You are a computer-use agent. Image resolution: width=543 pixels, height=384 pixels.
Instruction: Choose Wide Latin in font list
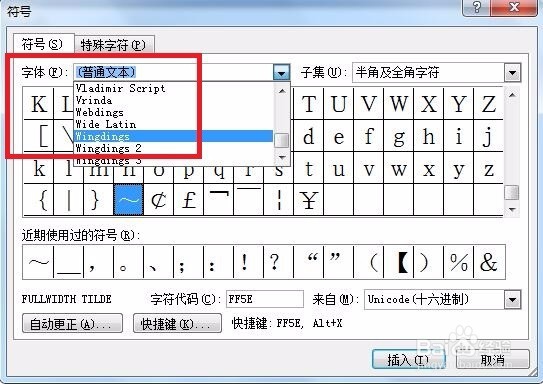click(173, 124)
